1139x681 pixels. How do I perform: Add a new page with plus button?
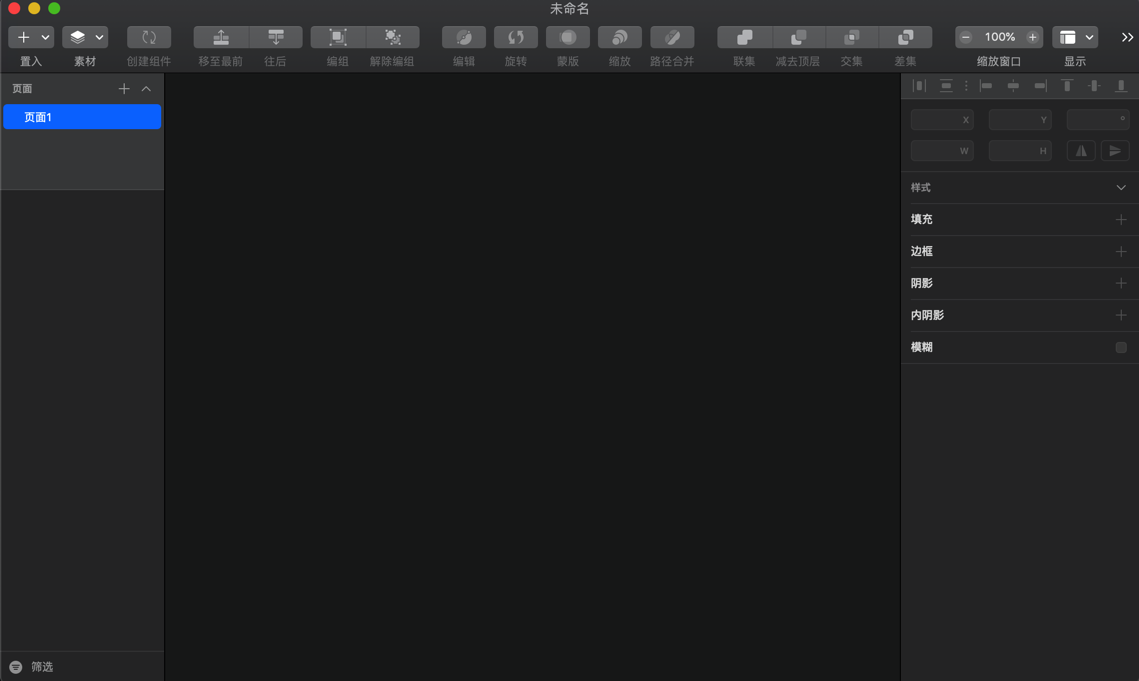point(124,89)
